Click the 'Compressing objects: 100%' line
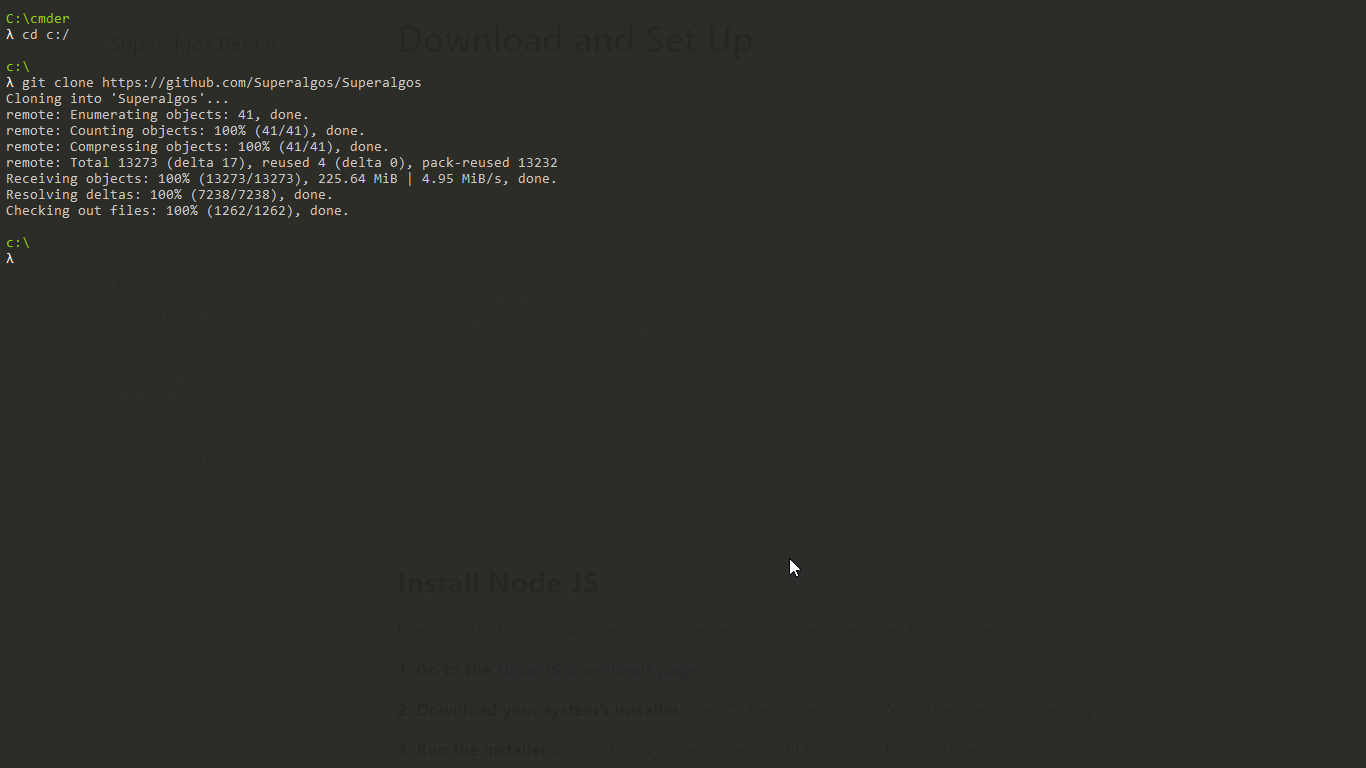 pyautogui.click(x=197, y=146)
